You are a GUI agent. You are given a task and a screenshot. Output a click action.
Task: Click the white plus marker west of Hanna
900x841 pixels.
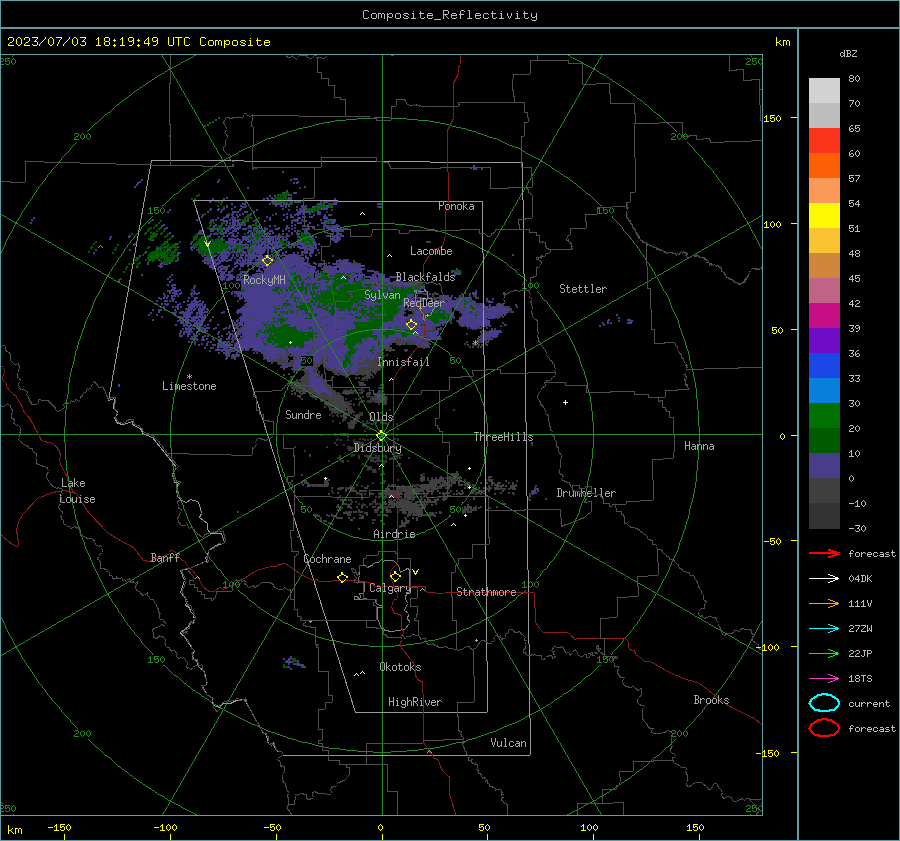(565, 402)
